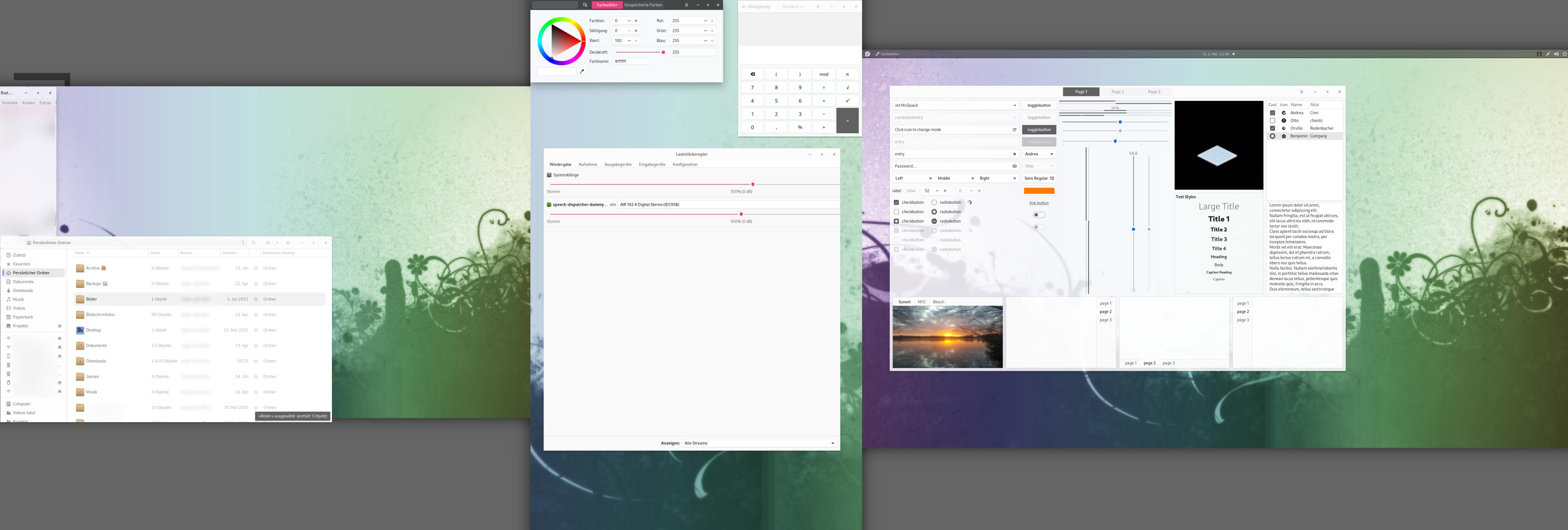This screenshot has height=530, width=1568.
Task: Click the orange color swatch
Action: (x=1039, y=190)
